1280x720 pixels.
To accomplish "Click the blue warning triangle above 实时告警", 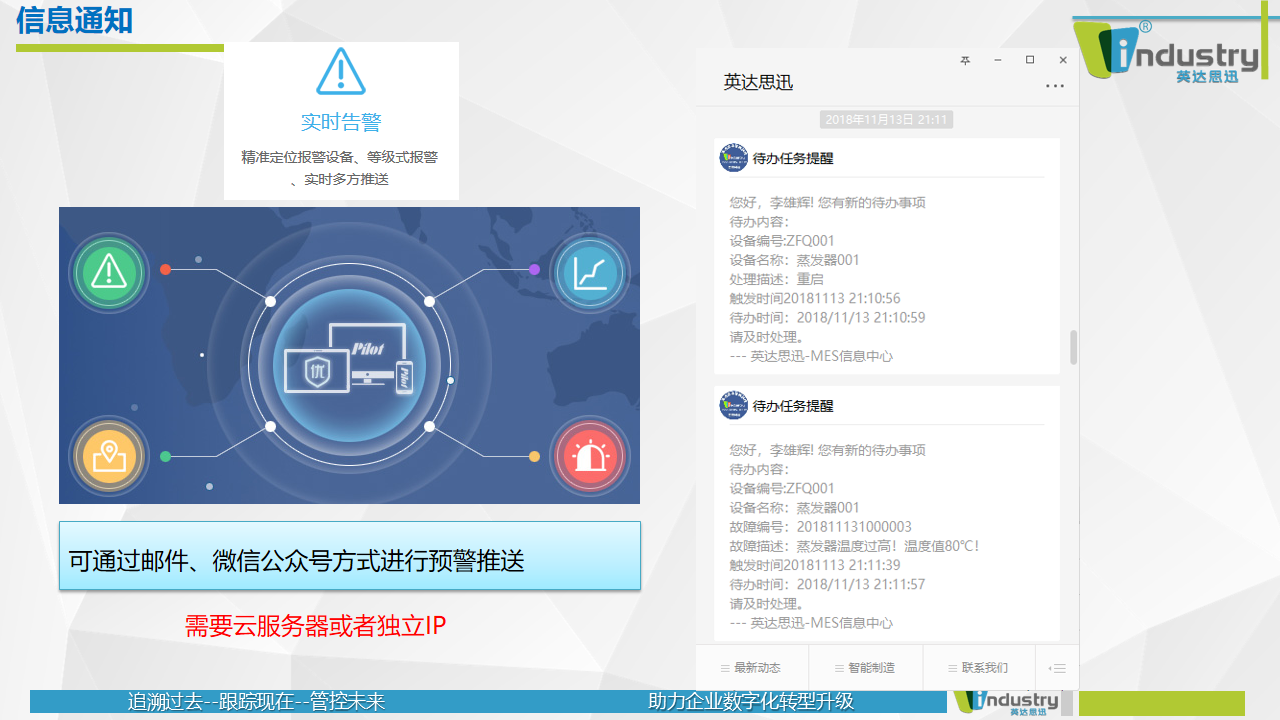I will [341, 72].
